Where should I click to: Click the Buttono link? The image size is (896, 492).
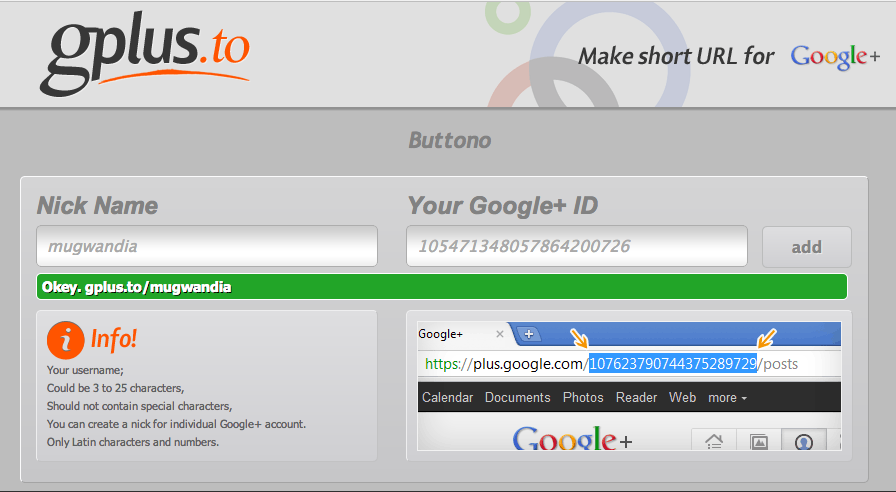point(450,141)
